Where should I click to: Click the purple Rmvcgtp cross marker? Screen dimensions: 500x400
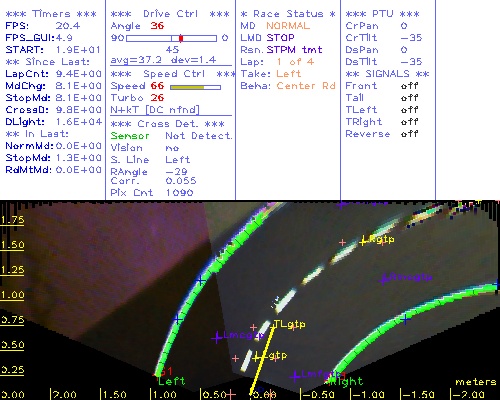pos(384,279)
